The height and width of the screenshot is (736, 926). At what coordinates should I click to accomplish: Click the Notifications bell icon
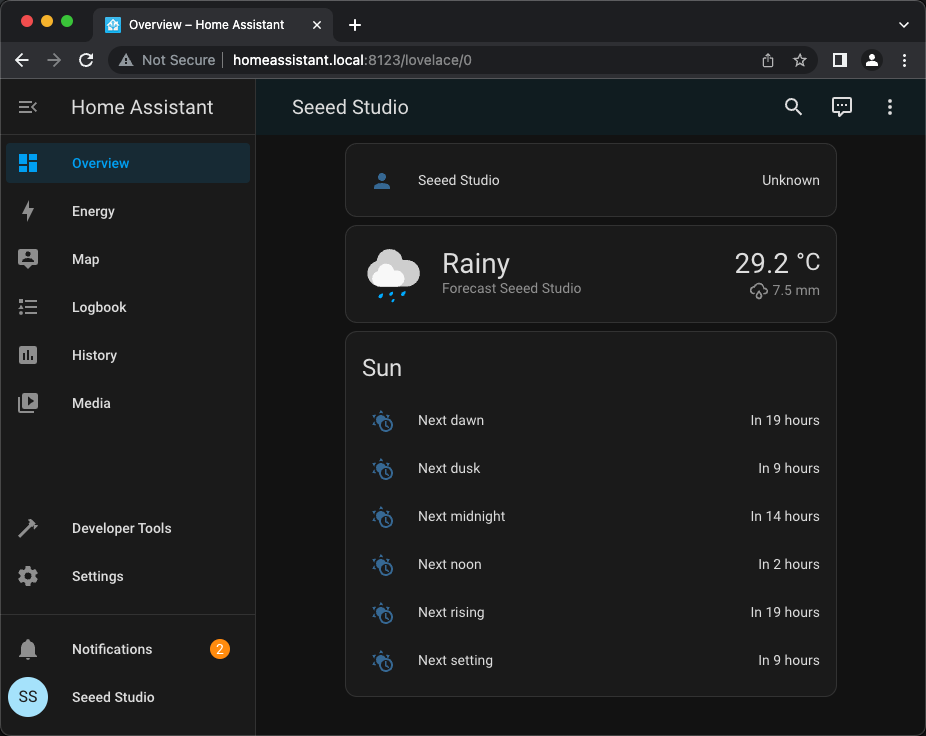tap(28, 649)
